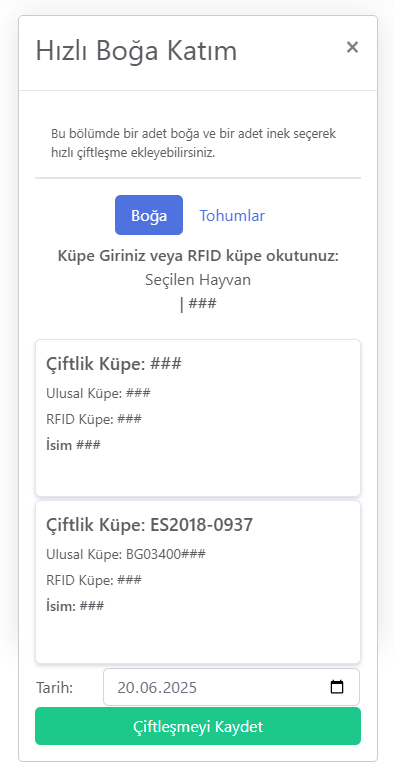
Task: Click the description text about hızlı çiftleşme
Action: point(193,143)
